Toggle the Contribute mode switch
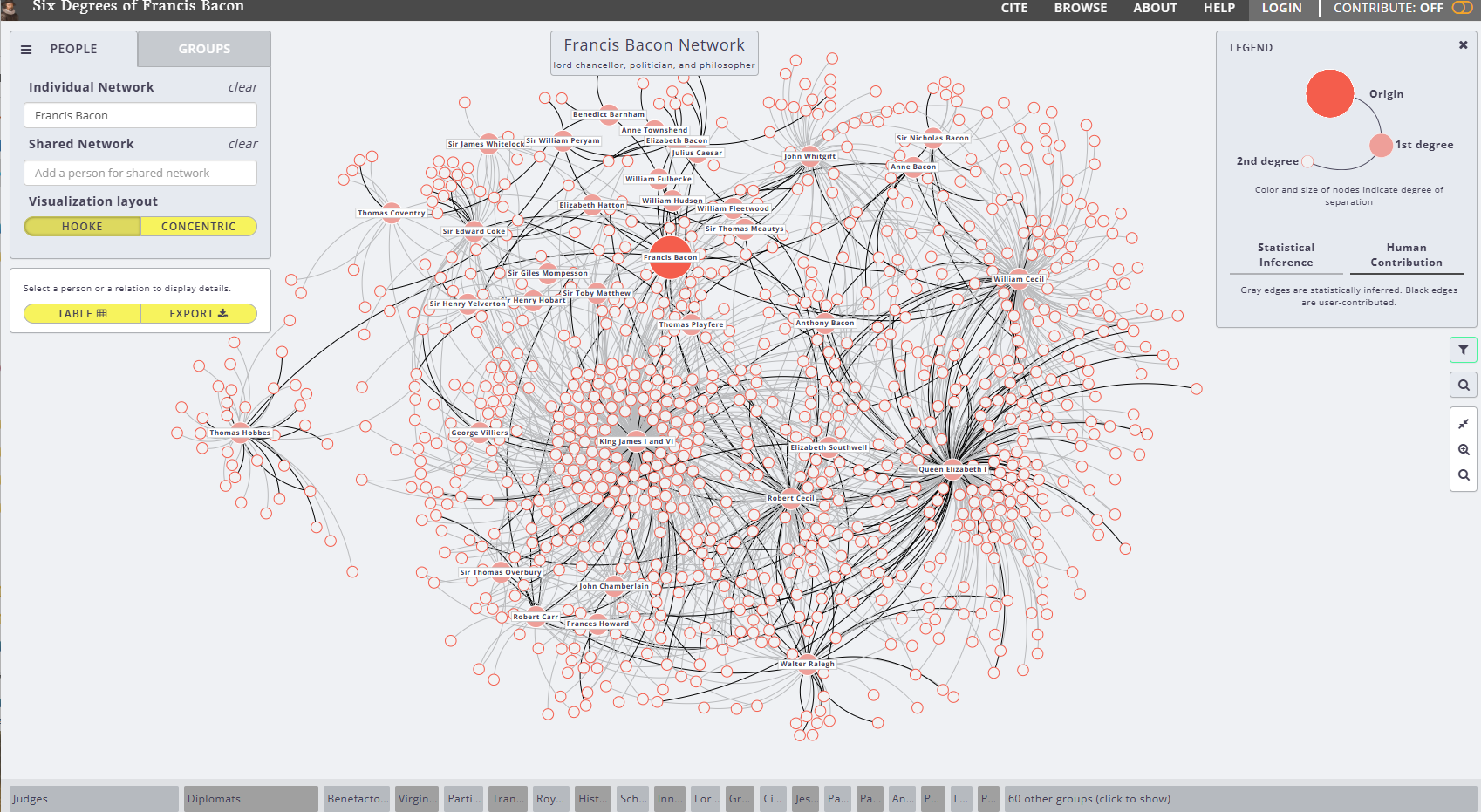 click(x=1462, y=8)
